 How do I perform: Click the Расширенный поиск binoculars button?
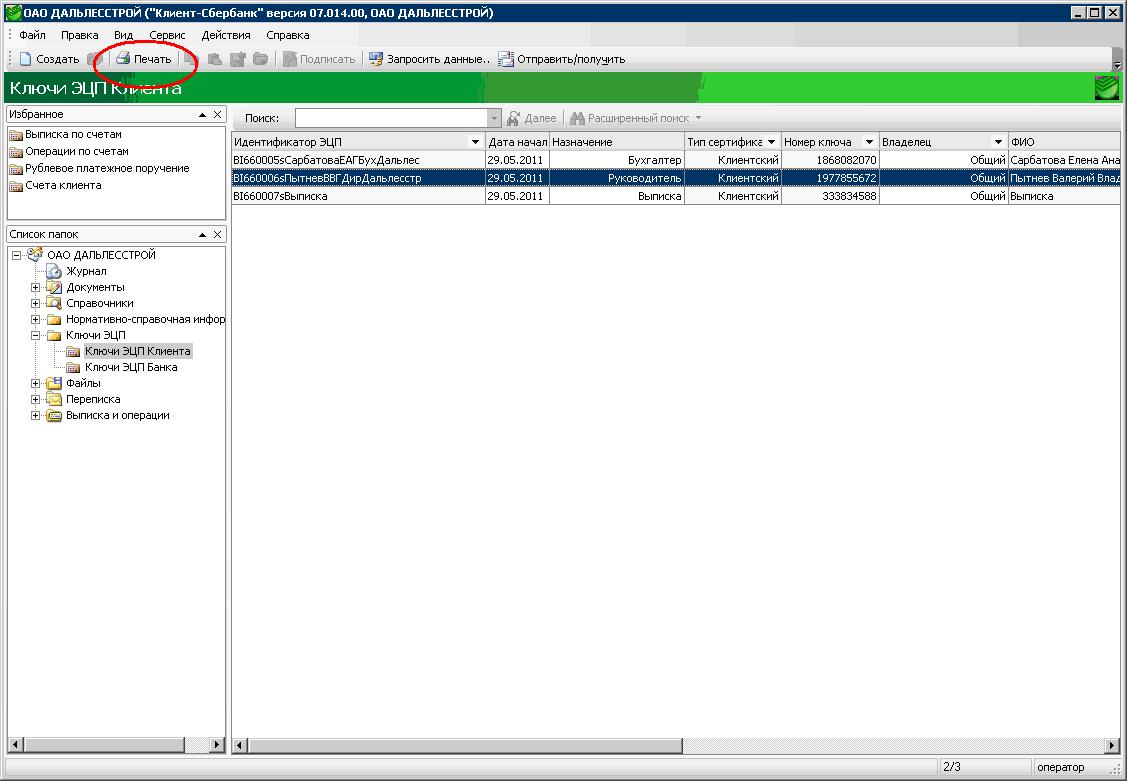pyautogui.click(x=630, y=118)
